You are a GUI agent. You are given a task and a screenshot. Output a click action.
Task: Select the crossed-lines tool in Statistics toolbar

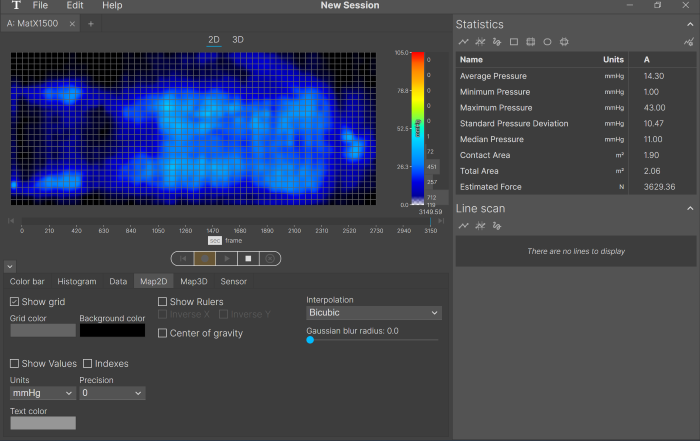[x=480, y=42]
